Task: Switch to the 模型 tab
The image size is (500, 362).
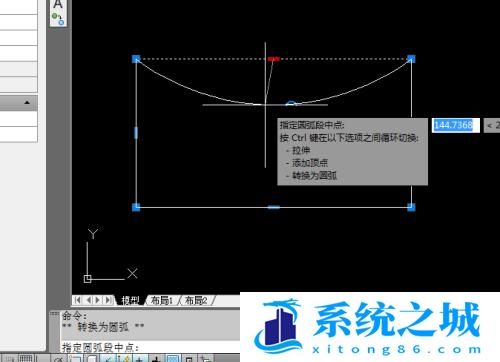Action: point(130,300)
